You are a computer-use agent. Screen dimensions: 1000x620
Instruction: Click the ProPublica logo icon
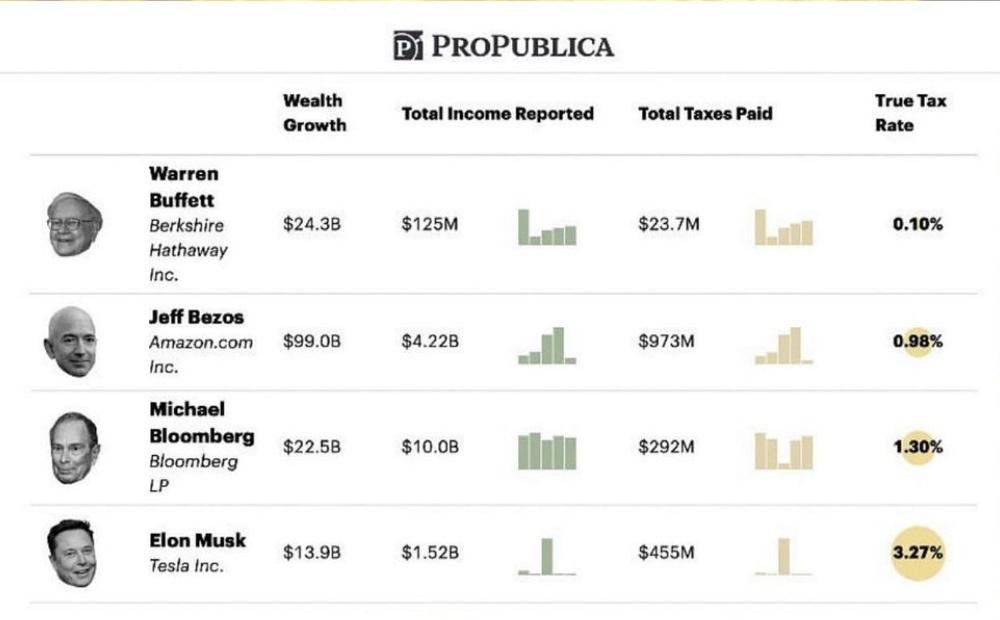pos(408,46)
